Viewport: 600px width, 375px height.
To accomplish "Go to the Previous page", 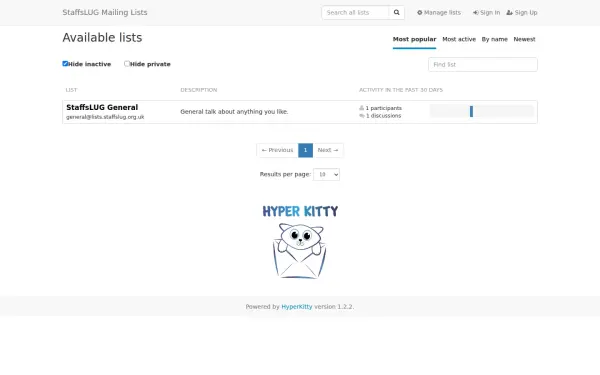I will 277,150.
